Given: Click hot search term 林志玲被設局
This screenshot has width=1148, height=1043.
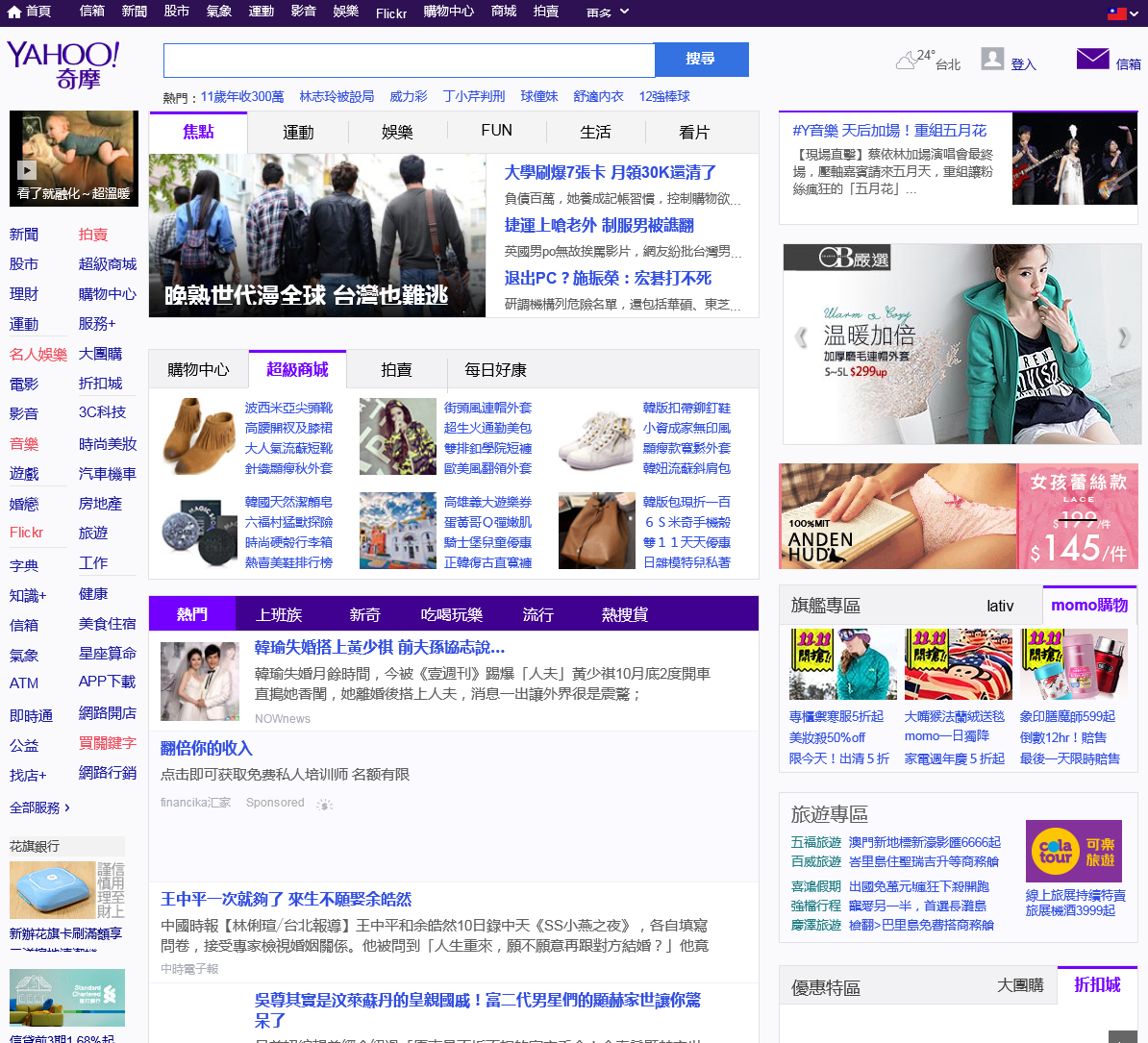Looking at the screenshot, I should pos(337,97).
